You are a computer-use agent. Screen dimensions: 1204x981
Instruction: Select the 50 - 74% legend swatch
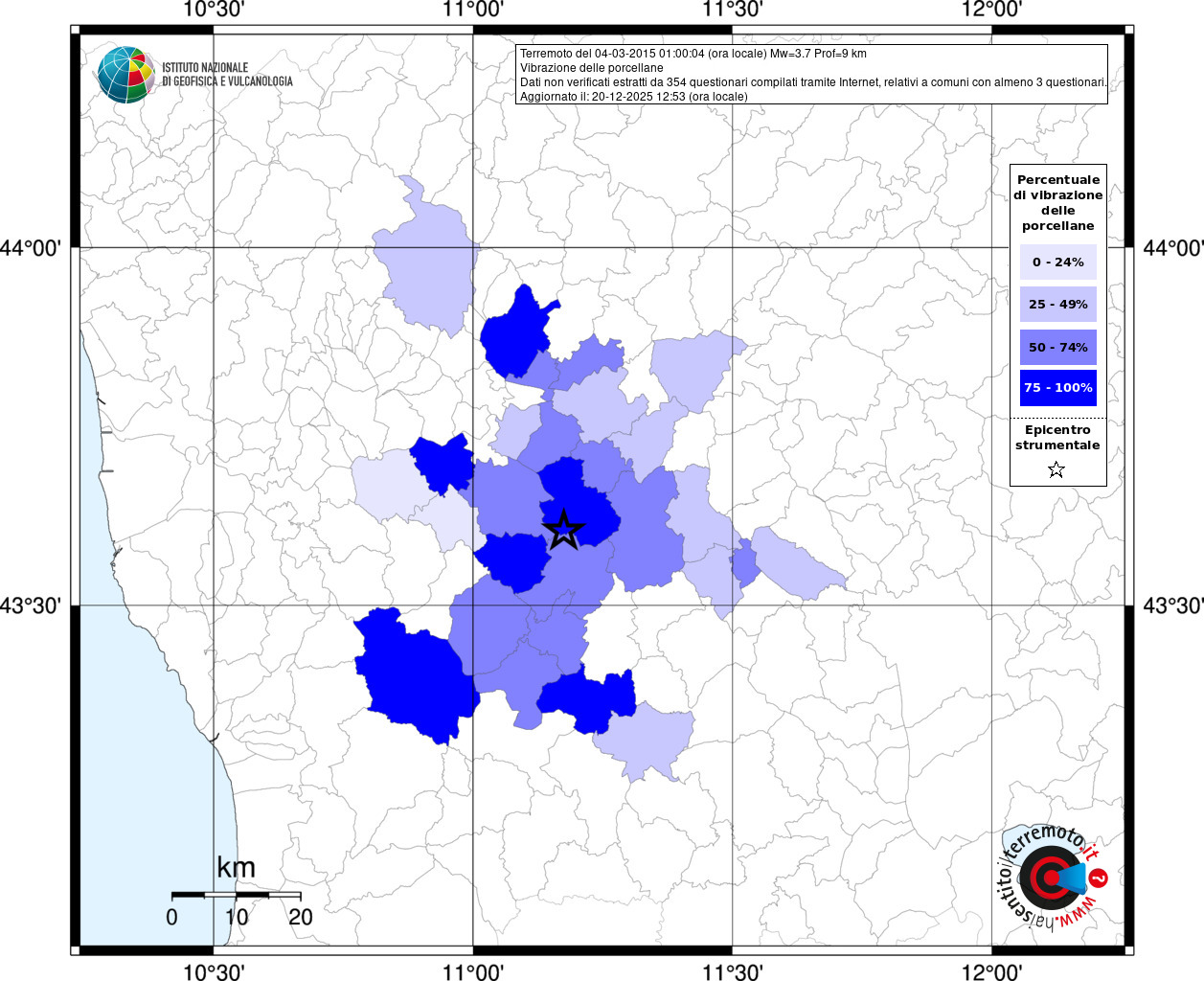pos(1057,347)
